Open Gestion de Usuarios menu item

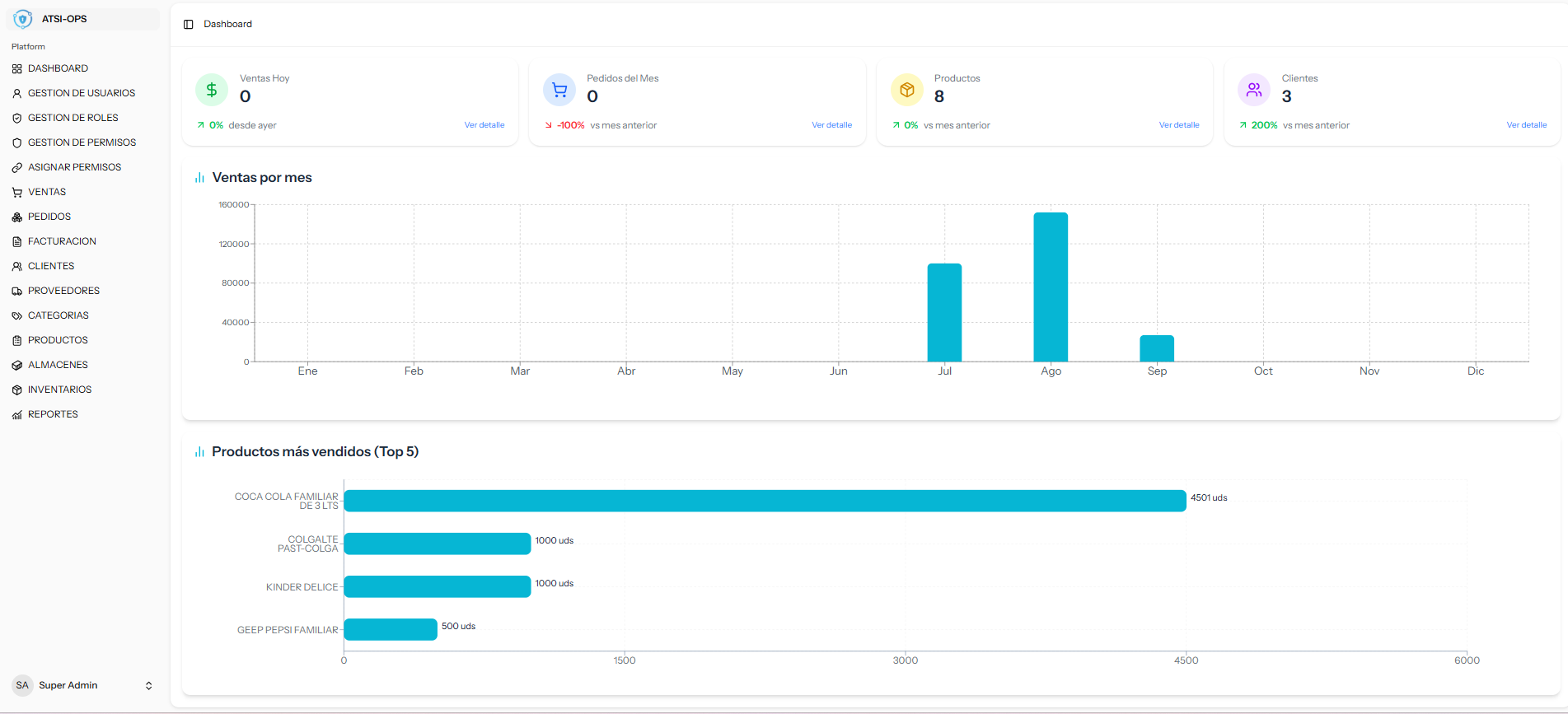click(81, 93)
